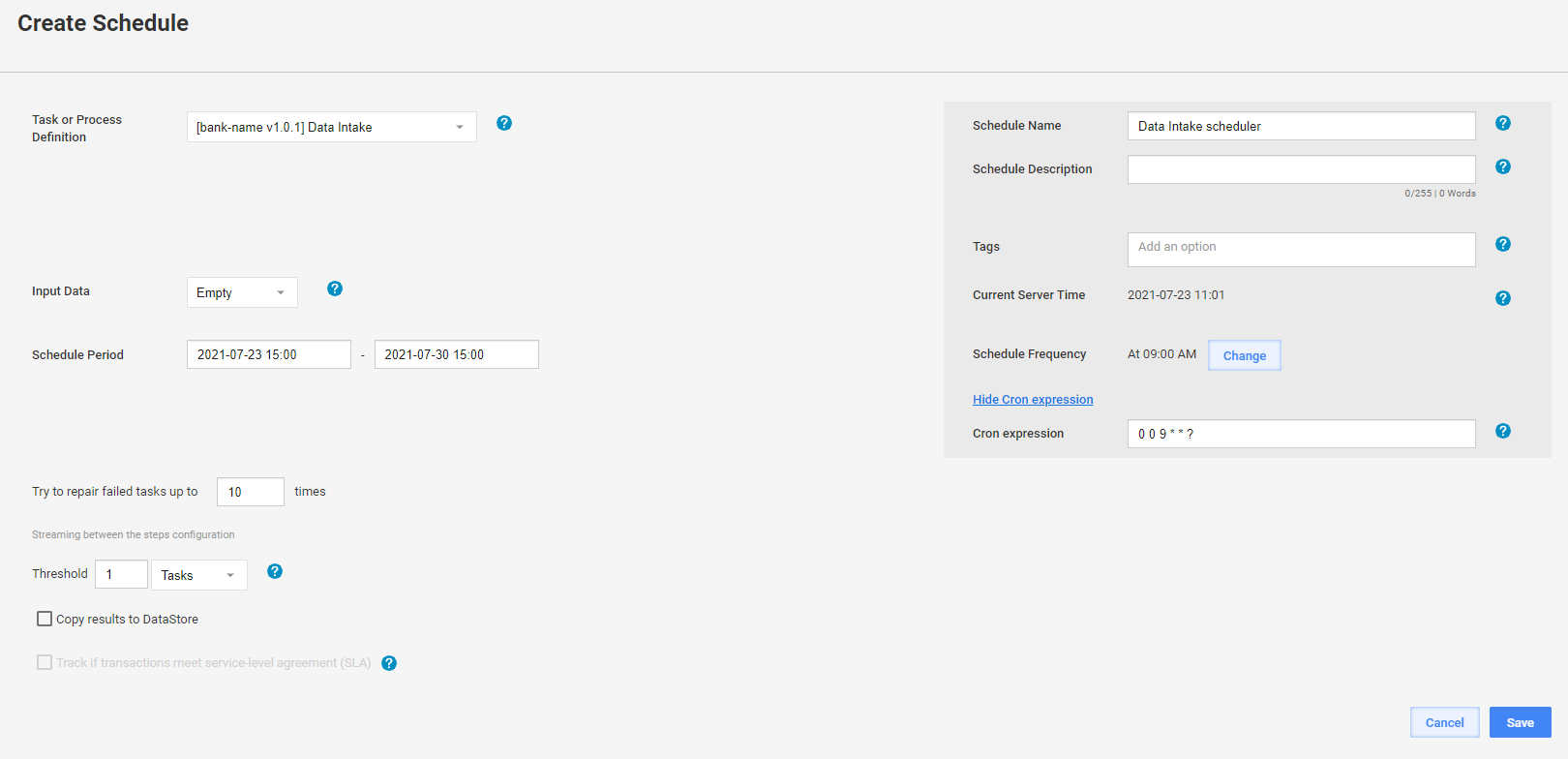Click the Tags field help icon
Screen dimensions: 1568x759
click(1503, 244)
